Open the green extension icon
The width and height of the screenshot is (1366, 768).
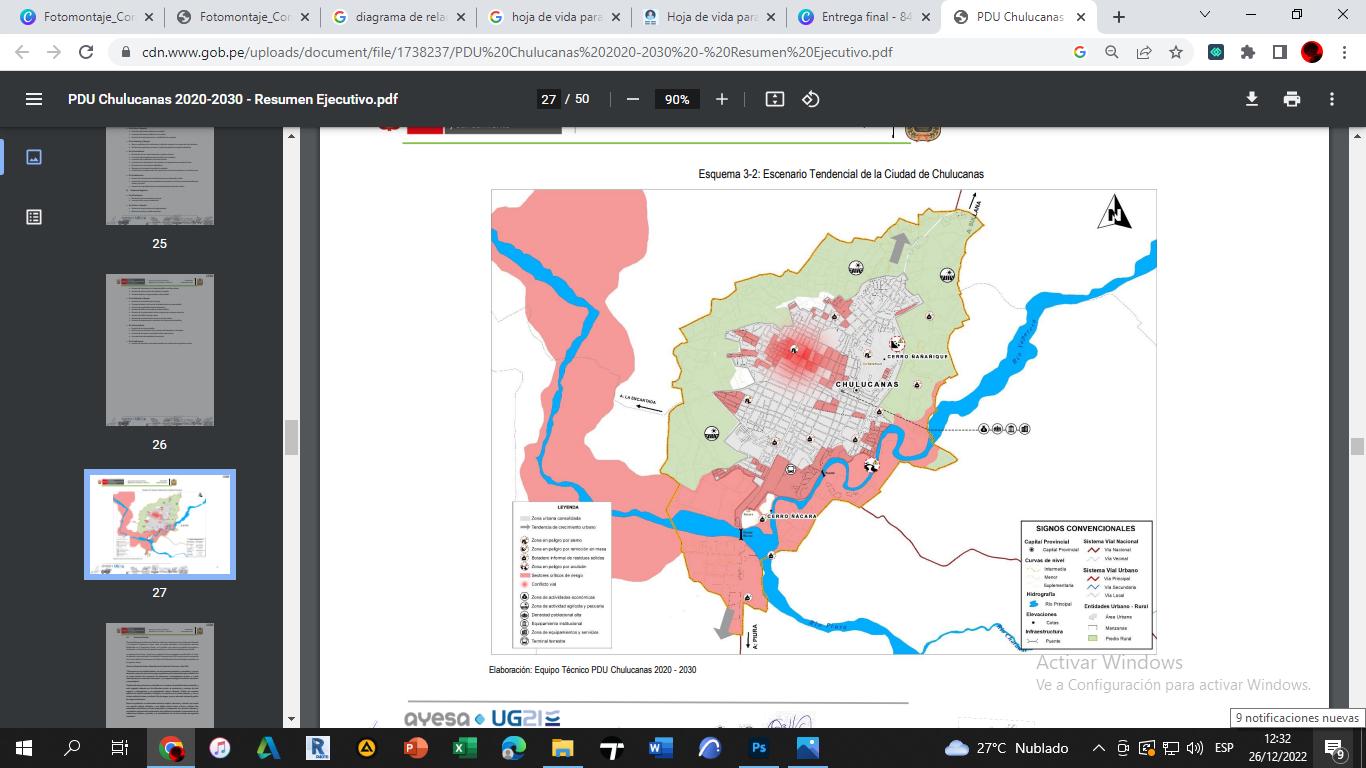[1216, 52]
